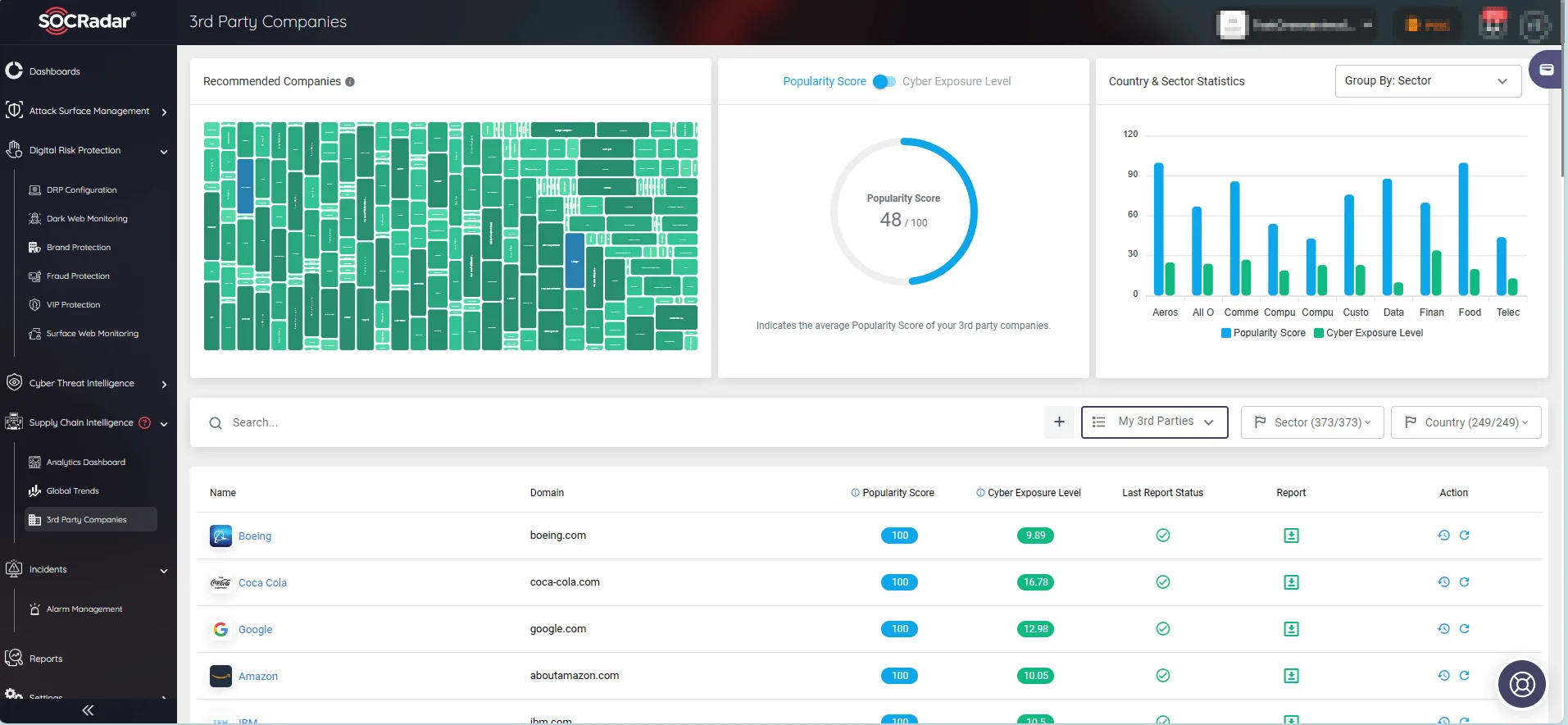Screen dimensions: 1568x725
Task: Download report for Amazon
Action: coord(1291,676)
